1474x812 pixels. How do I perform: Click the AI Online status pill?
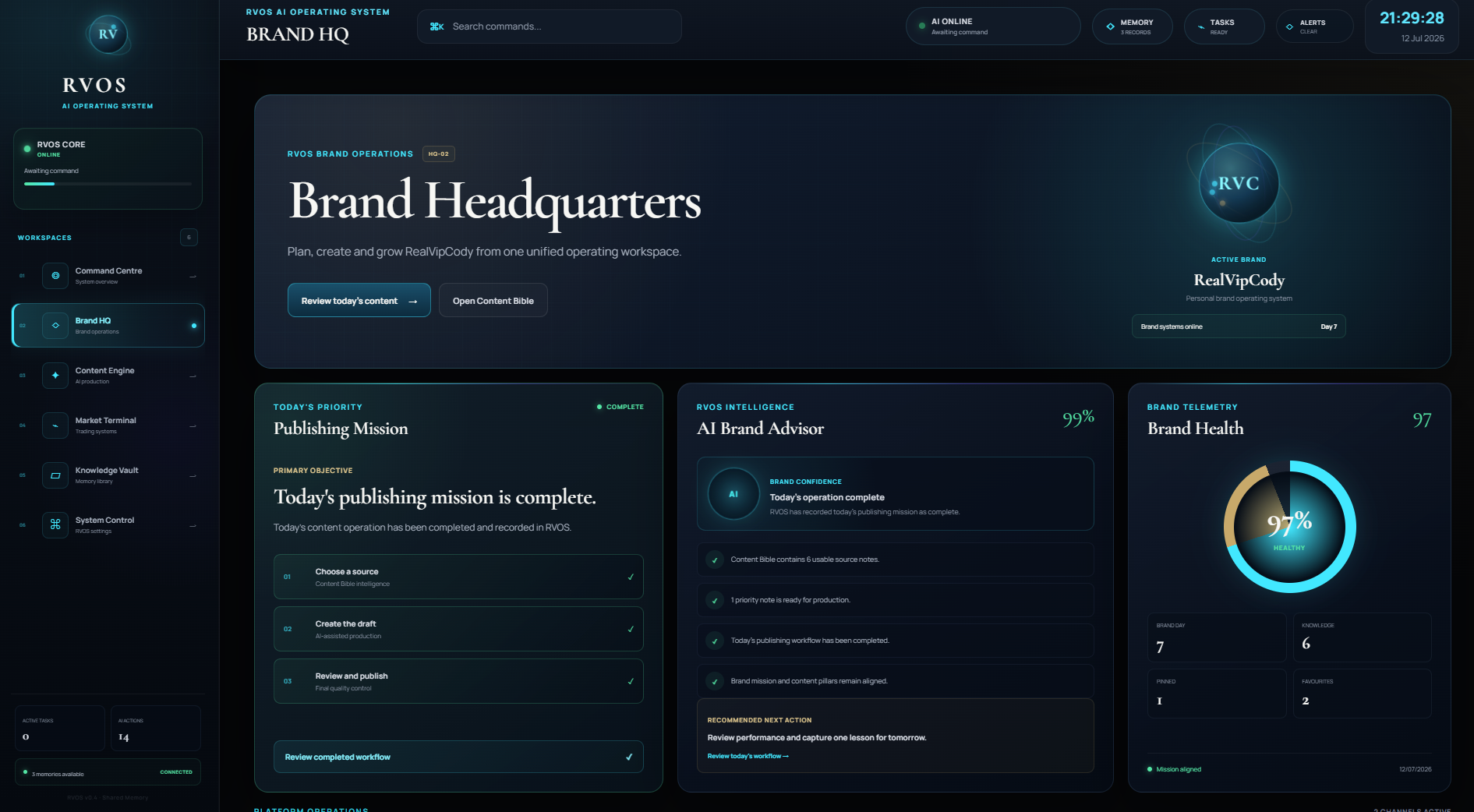(993, 26)
